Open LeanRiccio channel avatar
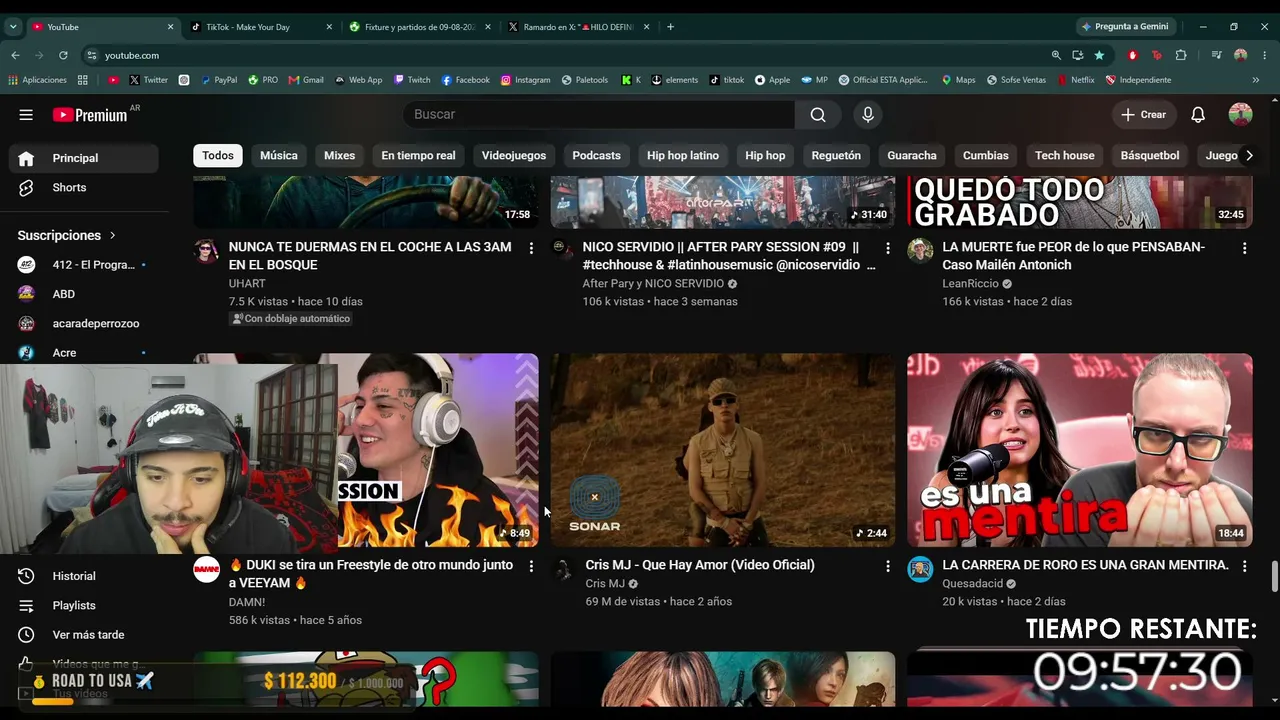The width and height of the screenshot is (1280, 720). [x=920, y=250]
